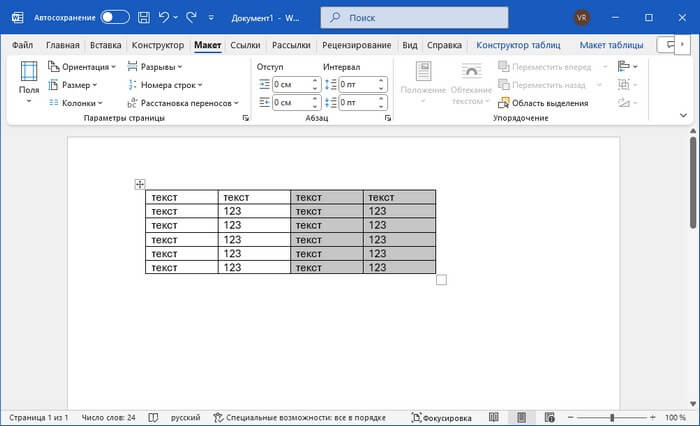The image size is (700, 426).
Task: Open the Ориентация dropdown
Action: pos(82,66)
